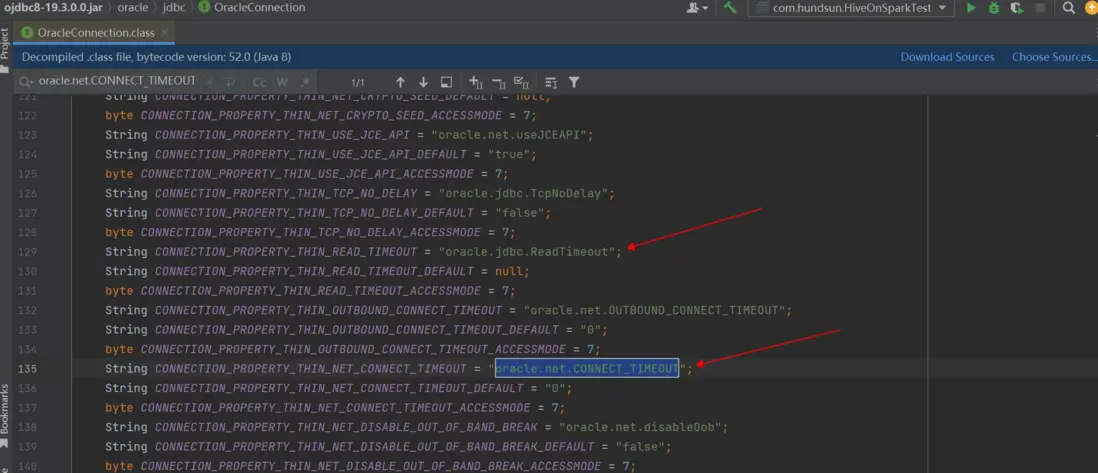Image resolution: width=1098 pixels, height=473 pixels.
Task: Open Search Everywhere magnifier icon
Action: pyautogui.click(x=1068, y=8)
